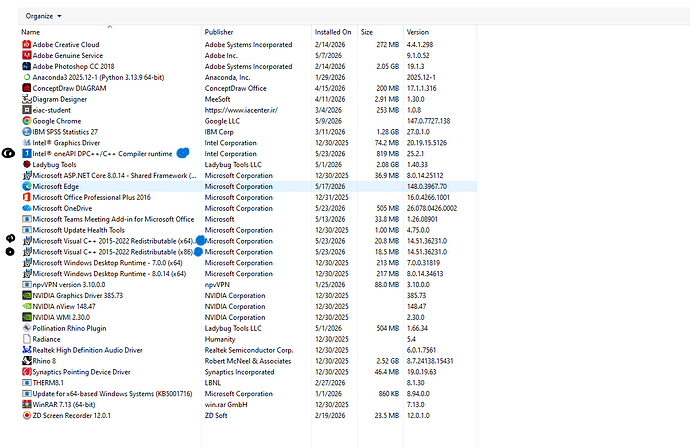Open the Organize dropdown menu

(x=43, y=16)
